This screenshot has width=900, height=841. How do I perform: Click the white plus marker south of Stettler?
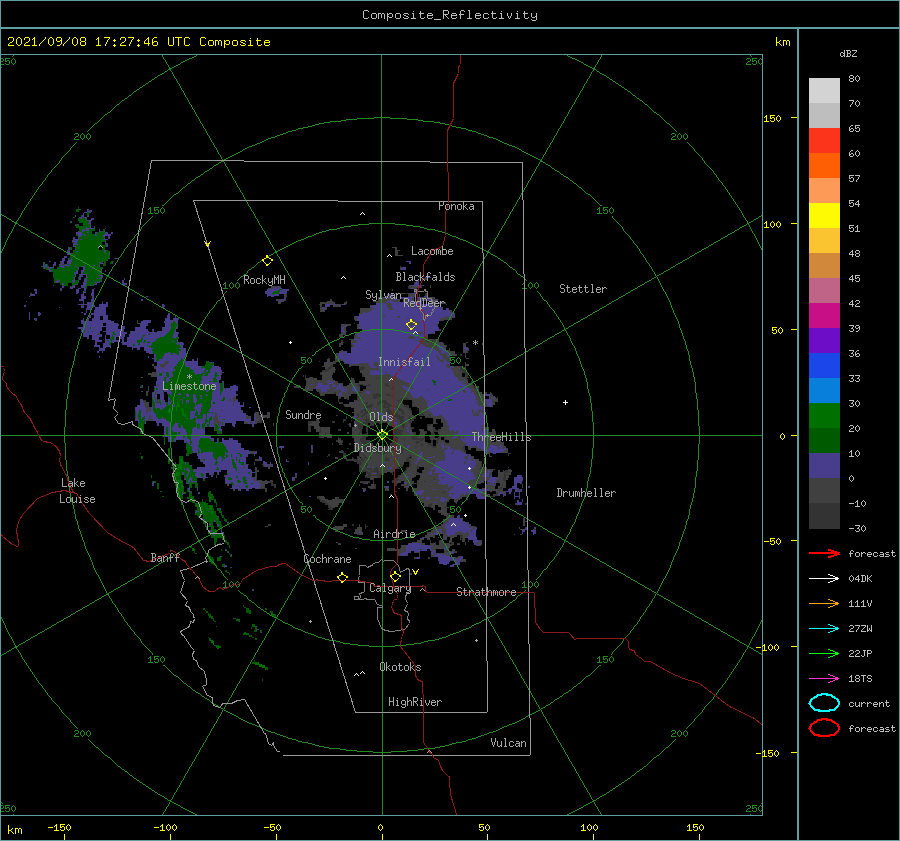pyautogui.click(x=565, y=402)
